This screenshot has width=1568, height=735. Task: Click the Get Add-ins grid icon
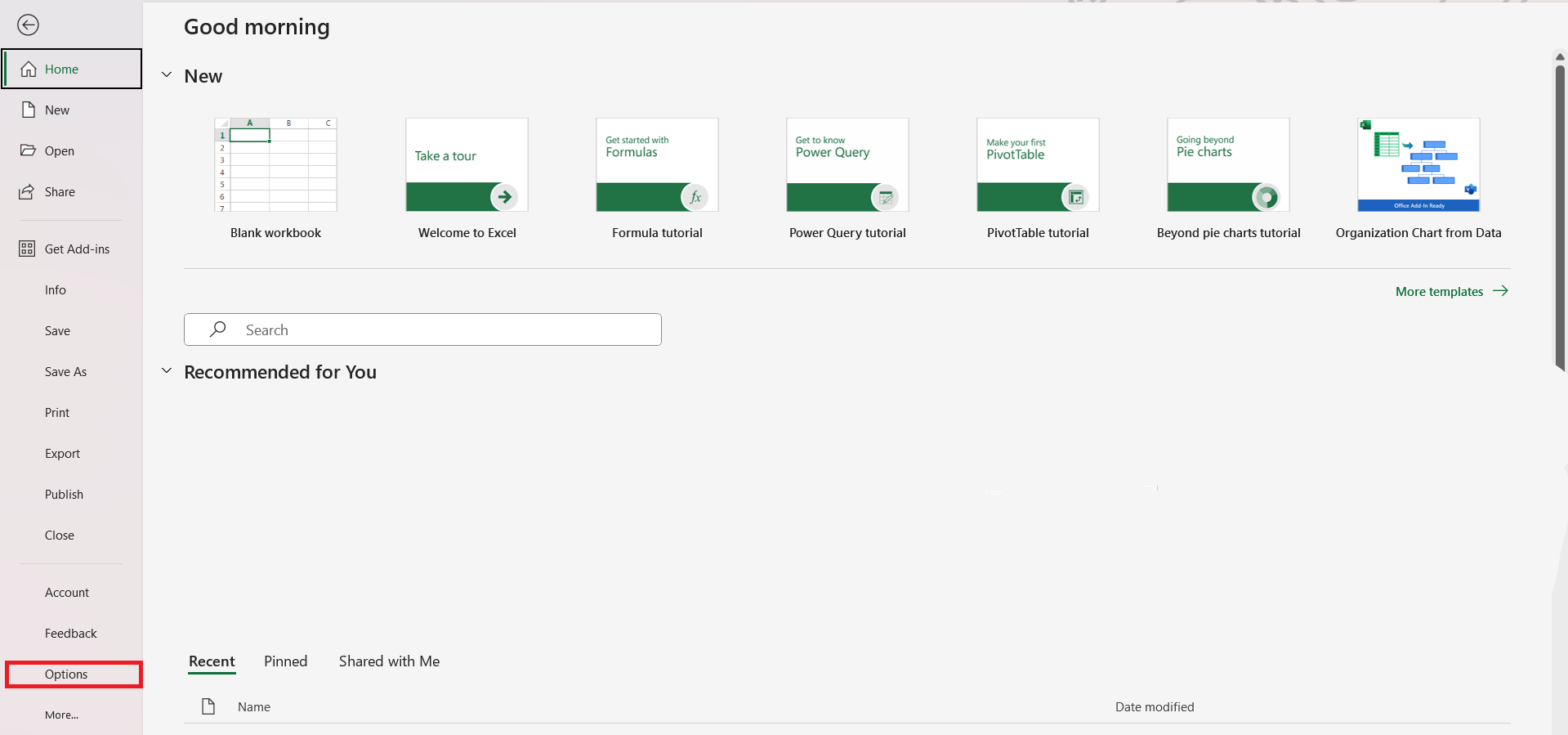[27, 249]
